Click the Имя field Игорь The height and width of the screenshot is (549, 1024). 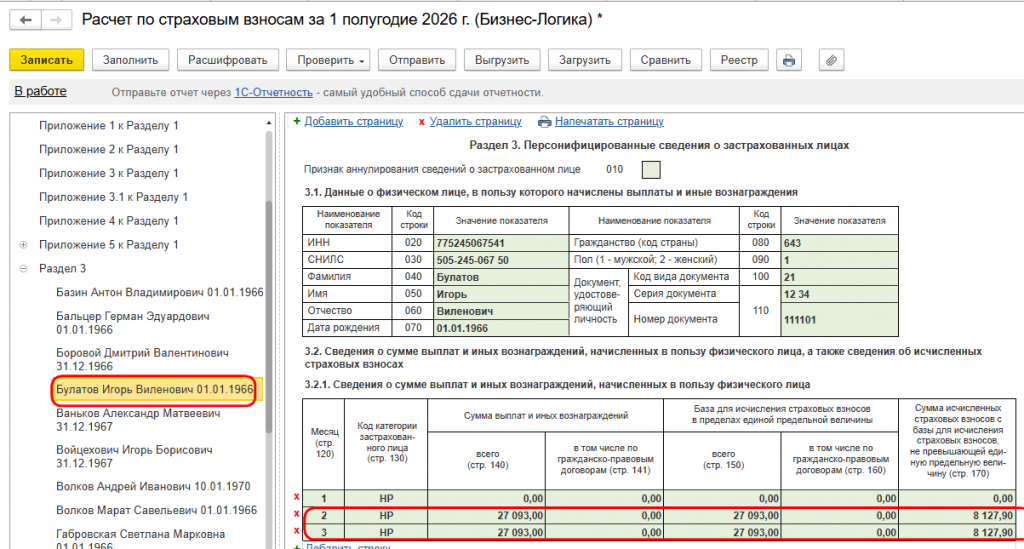(502, 294)
